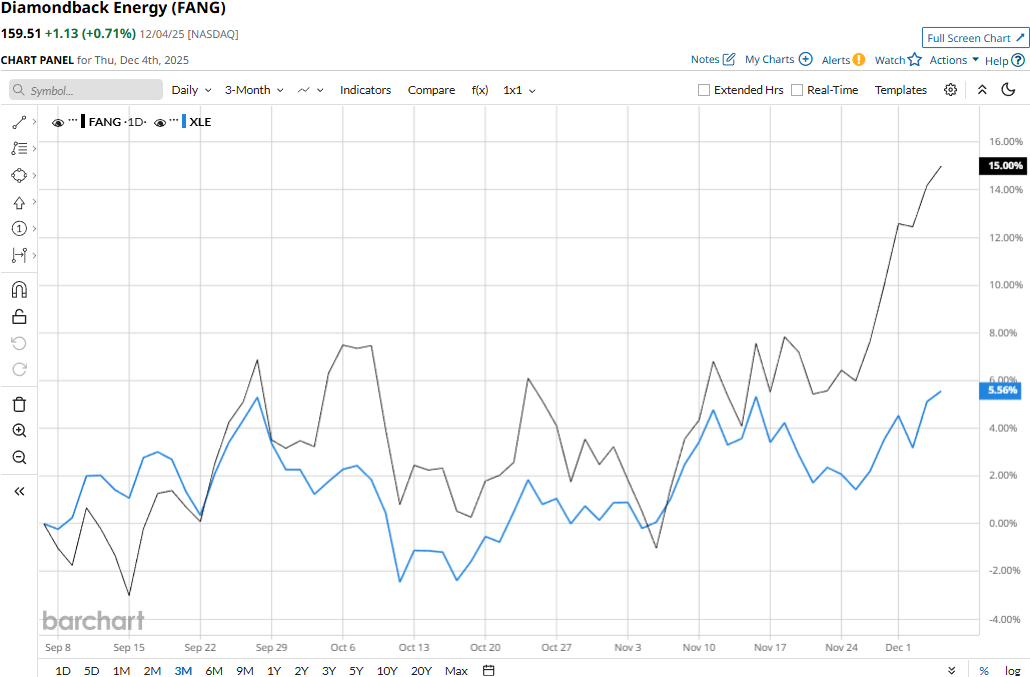The height and width of the screenshot is (677, 1030).
Task: Select the 1M time range
Action: [121, 670]
